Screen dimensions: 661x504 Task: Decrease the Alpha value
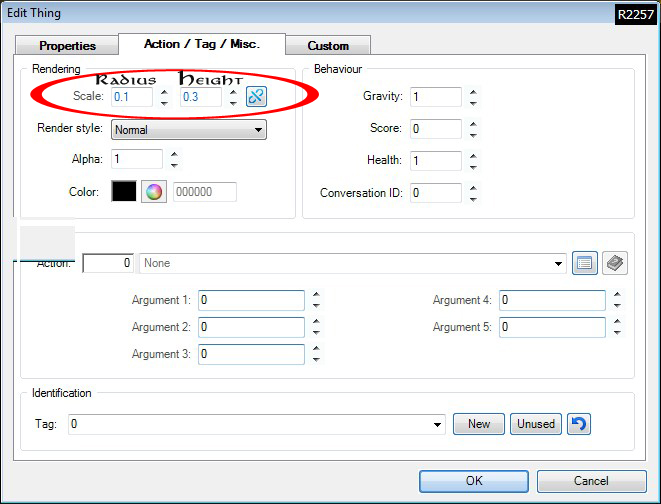(x=175, y=165)
